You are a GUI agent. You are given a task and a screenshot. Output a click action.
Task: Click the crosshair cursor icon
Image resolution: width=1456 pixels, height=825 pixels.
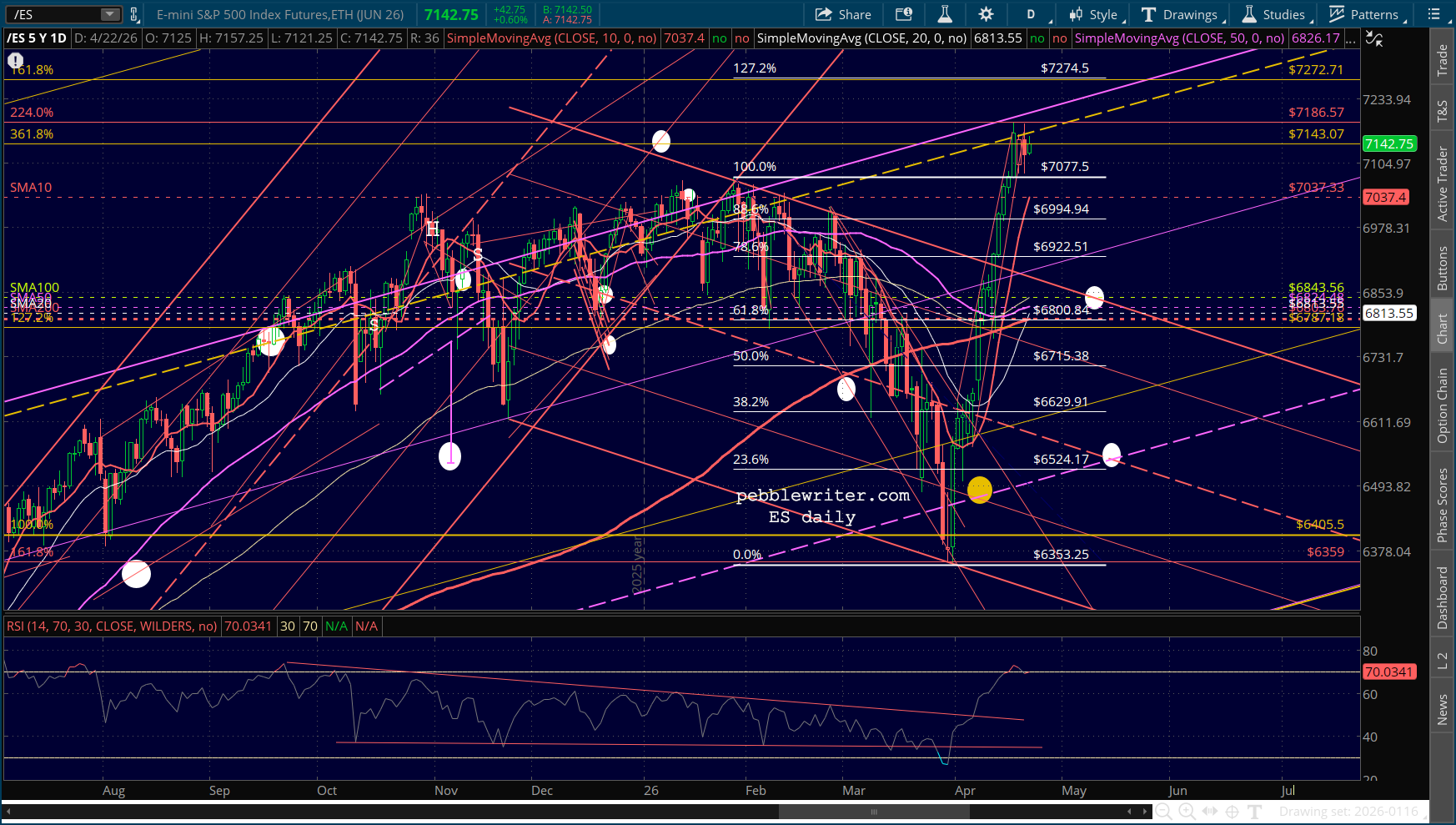(x=1232, y=812)
